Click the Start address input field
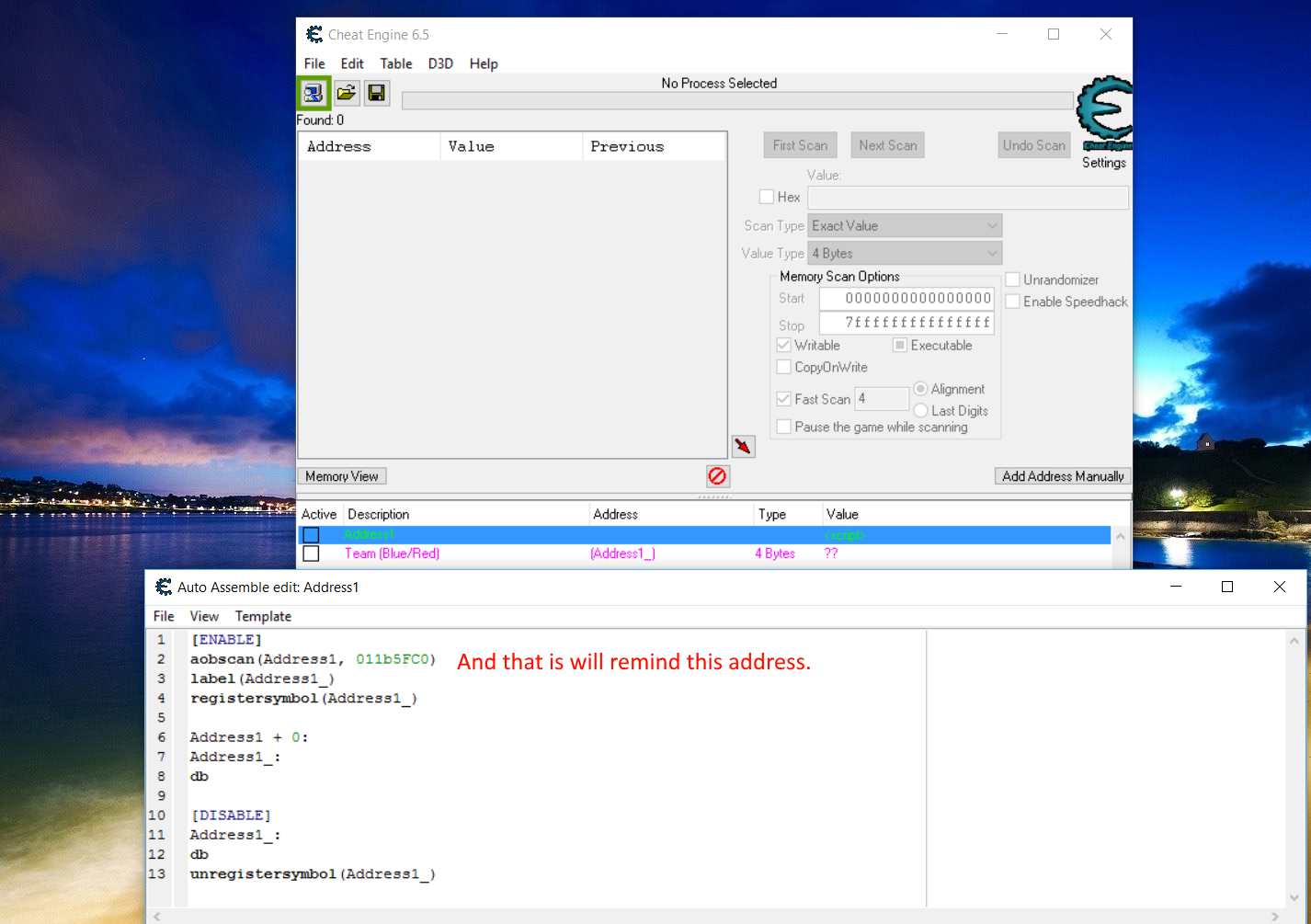The width and height of the screenshot is (1311, 924). pyautogui.click(x=906, y=299)
